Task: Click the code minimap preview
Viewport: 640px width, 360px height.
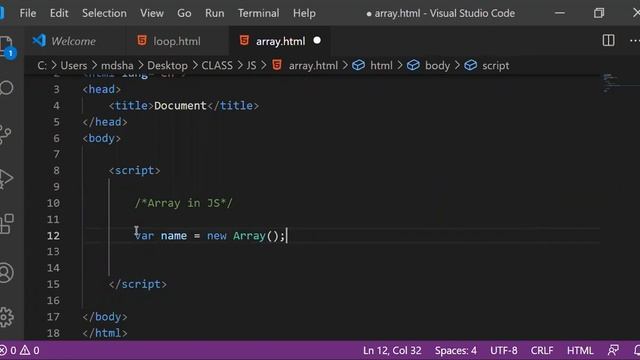Action: click(611, 83)
